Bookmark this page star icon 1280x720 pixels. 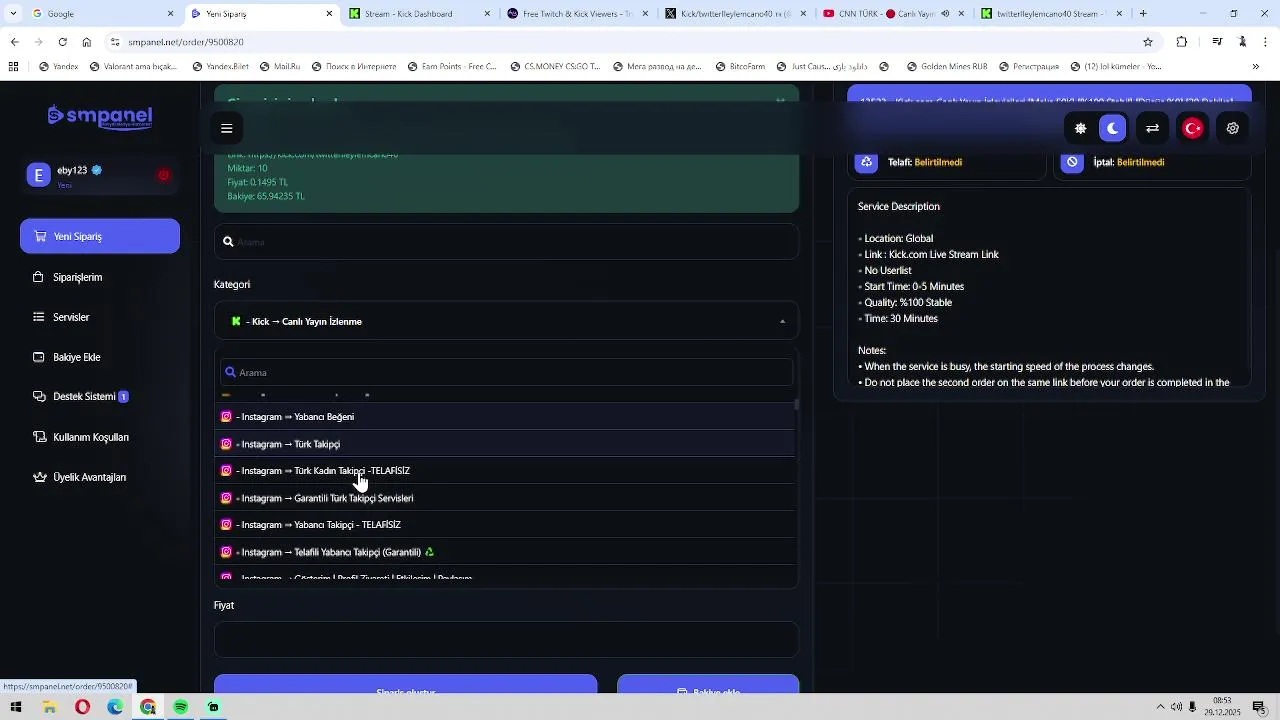tap(1148, 42)
